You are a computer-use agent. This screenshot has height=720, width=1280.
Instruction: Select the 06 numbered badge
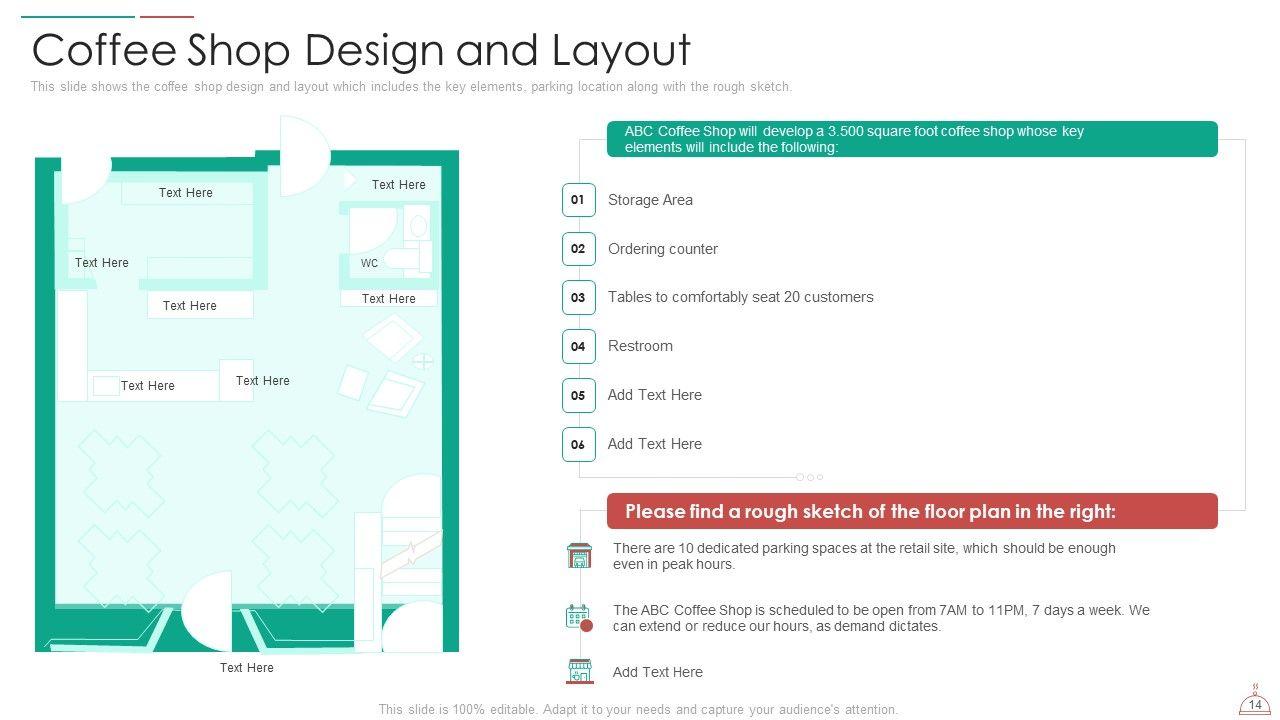pyautogui.click(x=578, y=444)
